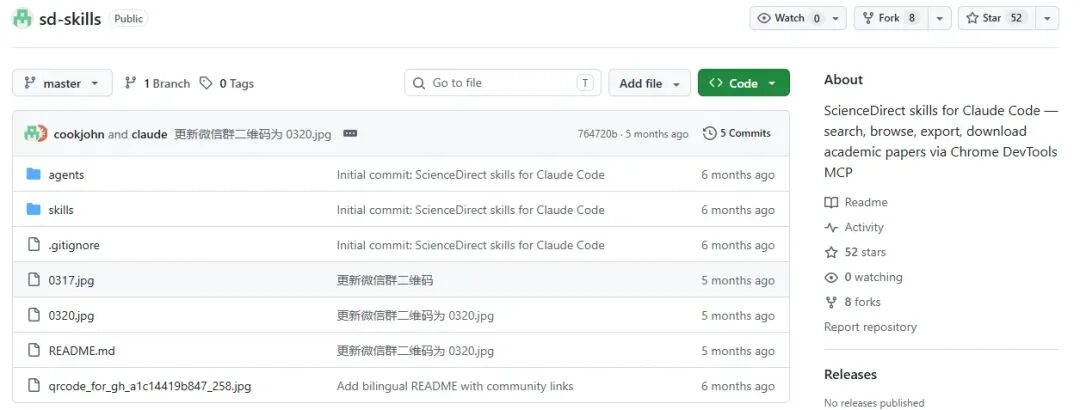Screen dimensions: 1080x410
Task: Click the file icon beside 0317.jpg
Action: click(x=34, y=280)
